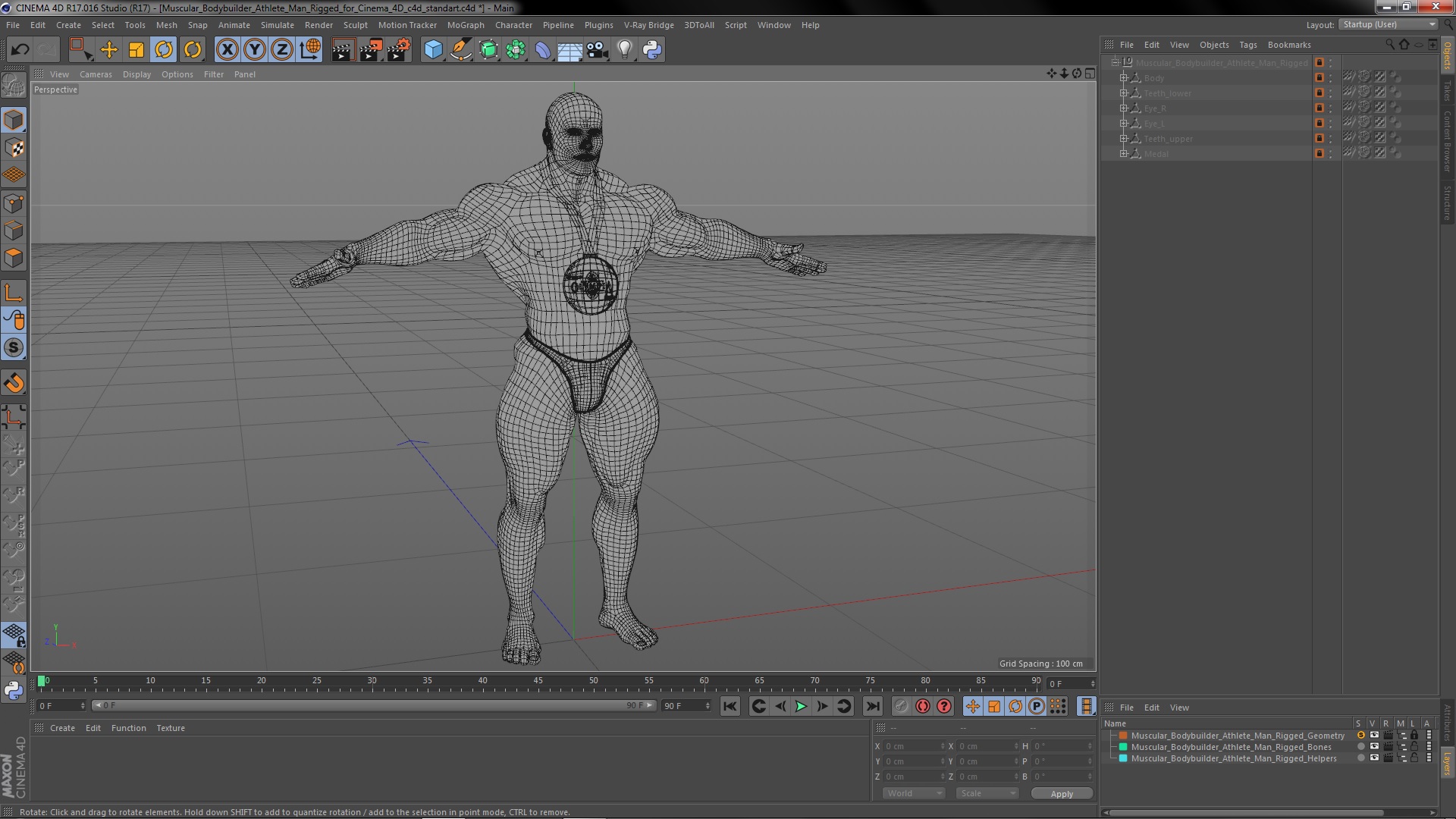The height and width of the screenshot is (819, 1456).
Task: Click the X position input field
Action: point(914,746)
